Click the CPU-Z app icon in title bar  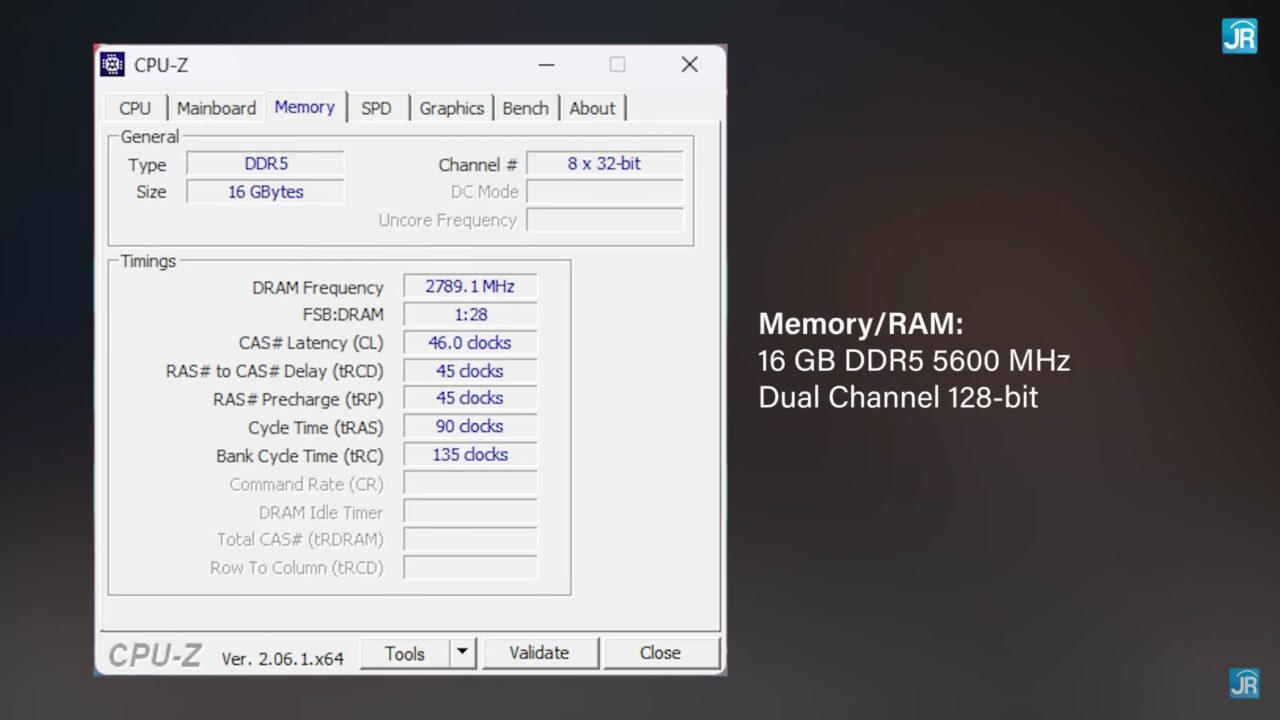(x=113, y=64)
